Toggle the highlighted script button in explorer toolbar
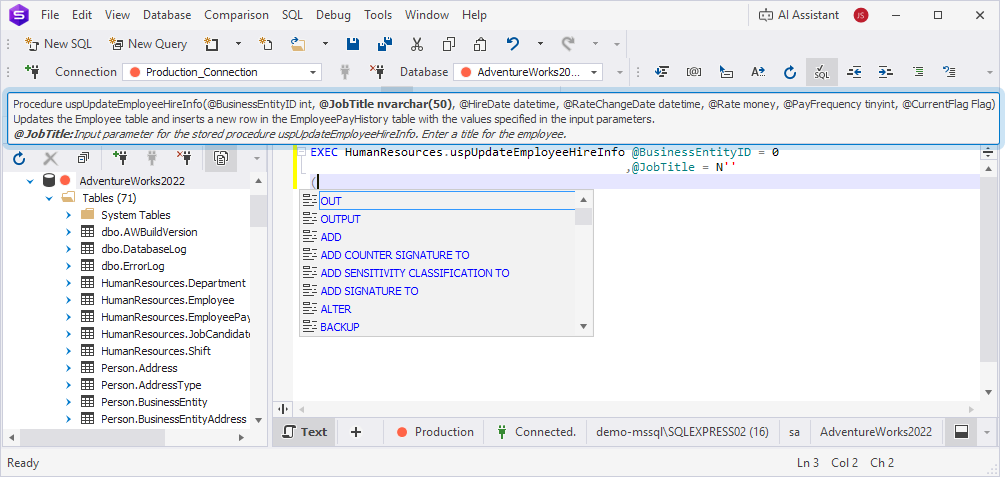The height and width of the screenshot is (477, 1005). (220, 158)
